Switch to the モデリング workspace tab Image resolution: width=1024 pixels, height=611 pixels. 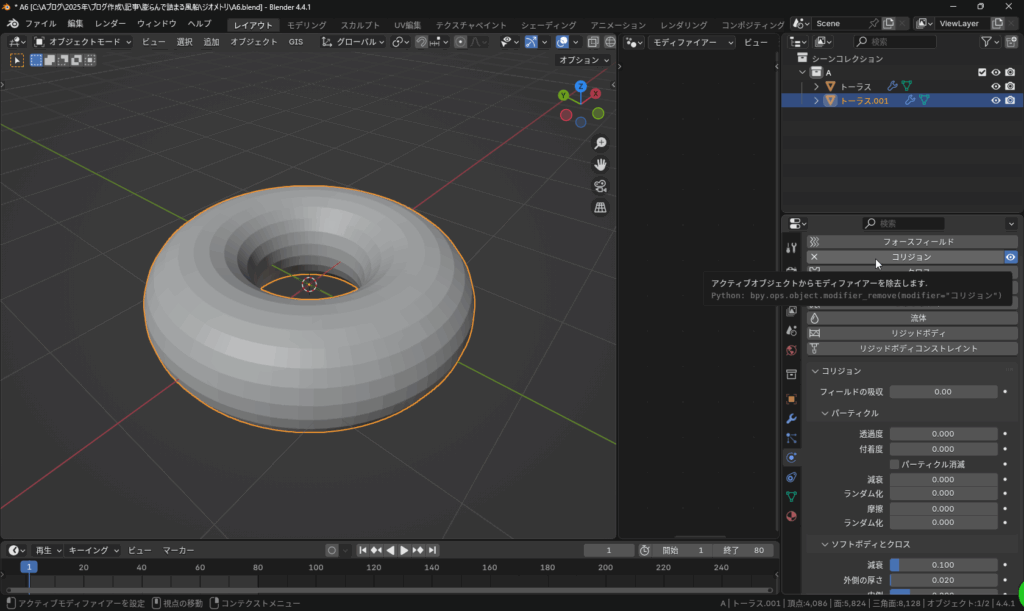click(307, 25)
